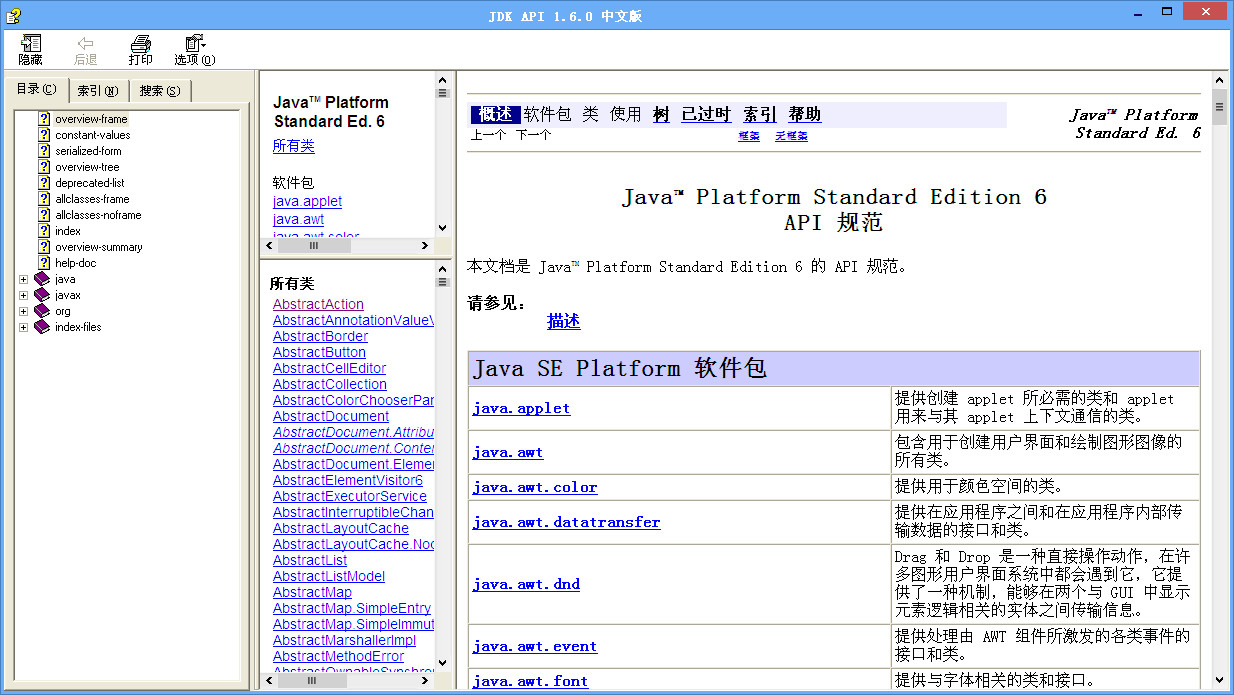Select the help-doc page icon
This screenshot has height=695, width=1234.
pyautogui.click(x=44, y=263)
